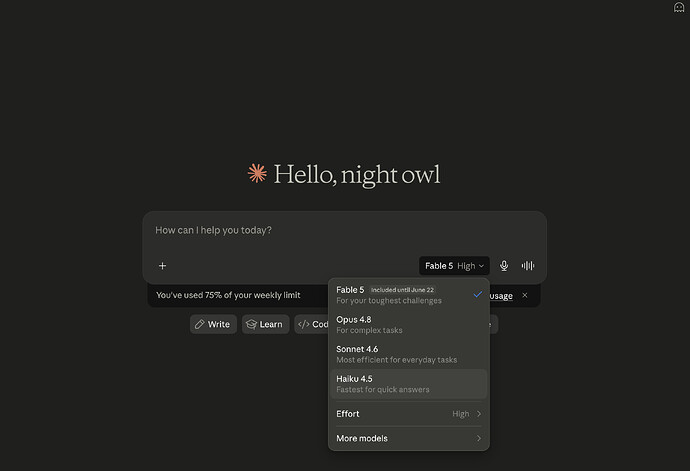This screenshot has height=471, width=690.
Task: Select Opus 4.8 model option
Action: (x=409, y=324)
